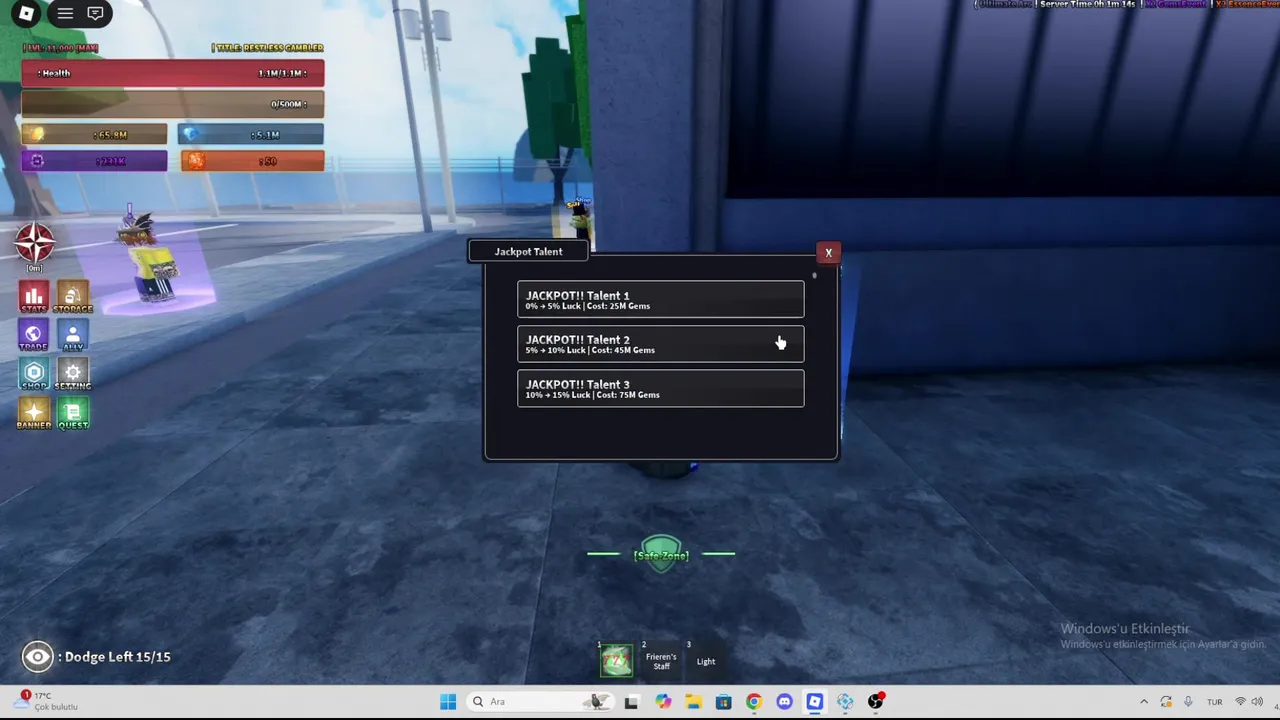Click the Jackpot Talent list scrollbar thumb

[814, 276]
